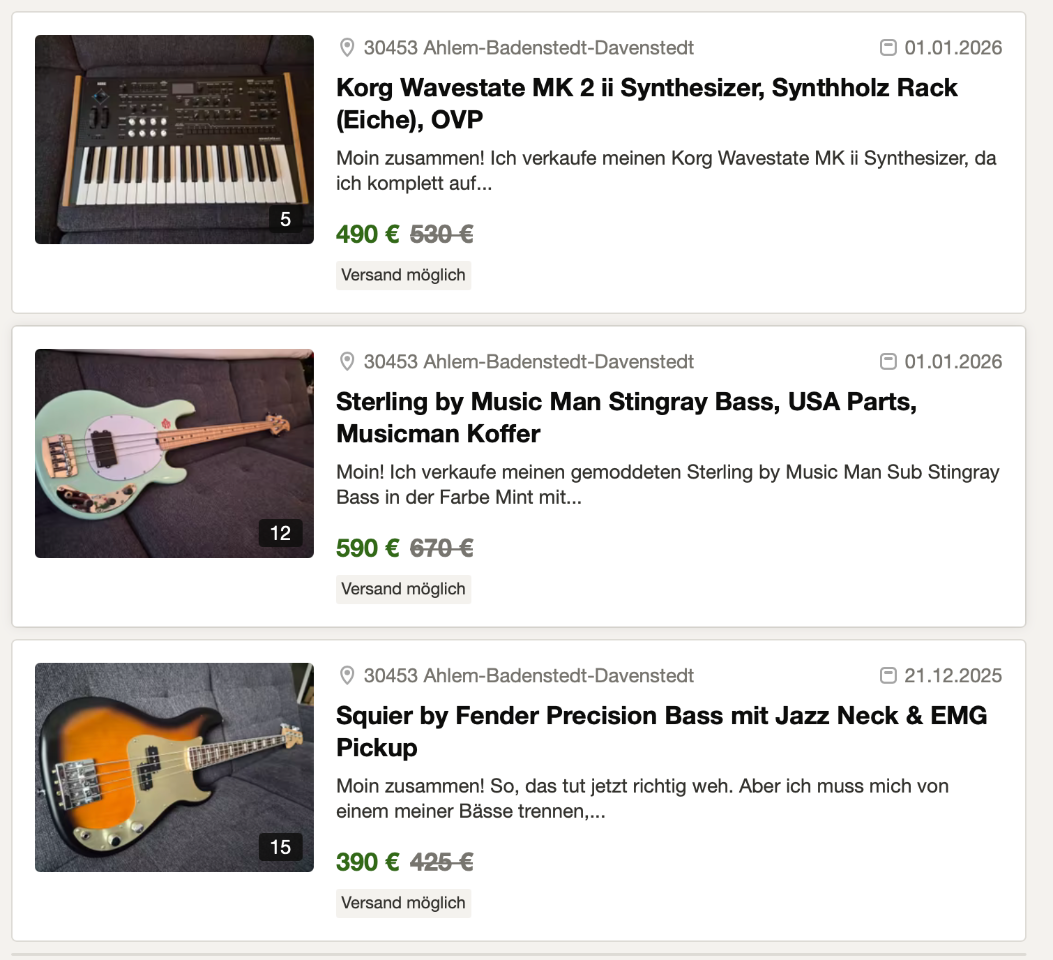Click 'Versand möglich' tag on Sterling listing

click(x=403, y=589)
